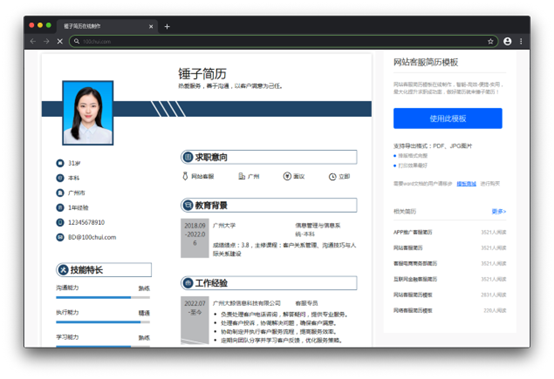
Task: Click the 2022.07-至今 work date block
Action: 195,320
